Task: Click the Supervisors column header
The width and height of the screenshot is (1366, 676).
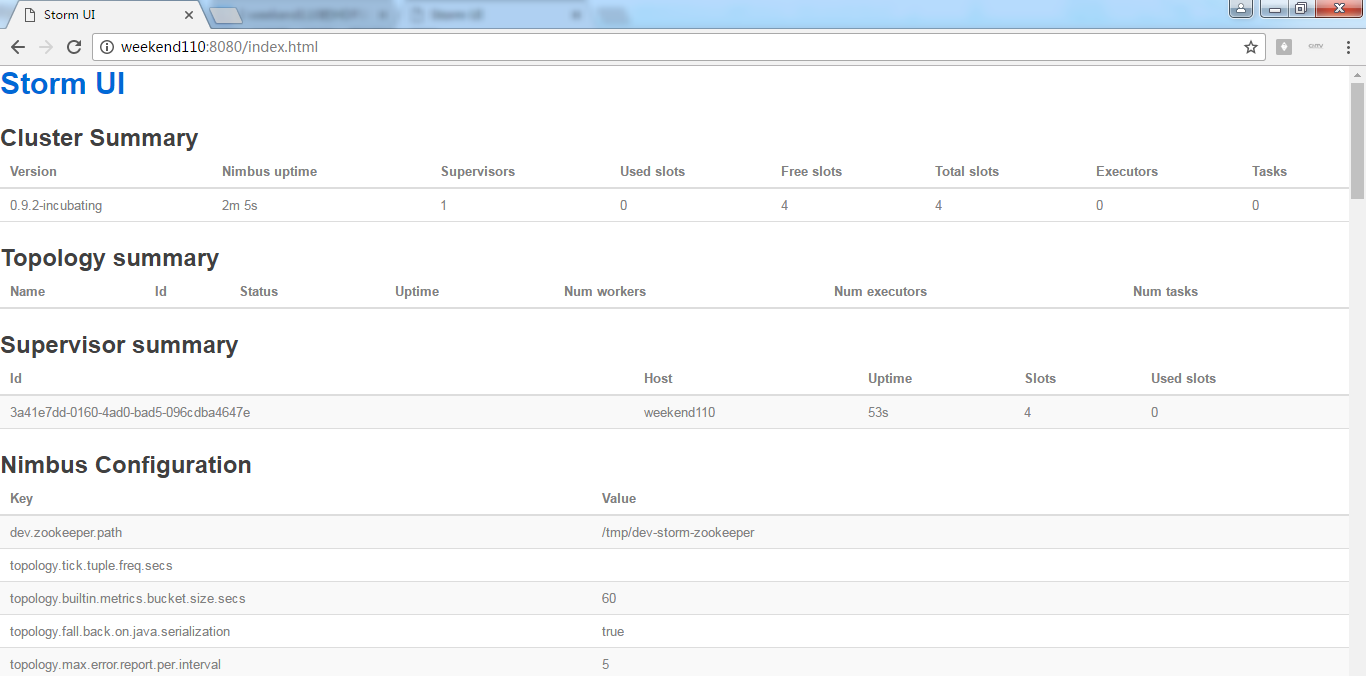Action: coord(478,172)
